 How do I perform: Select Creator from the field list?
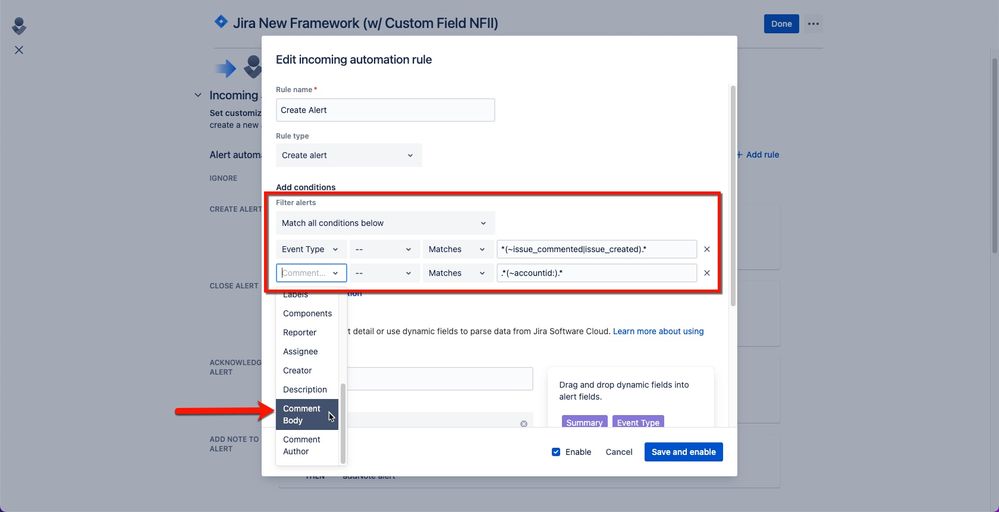pyautogui.click(x=307, y=371)
